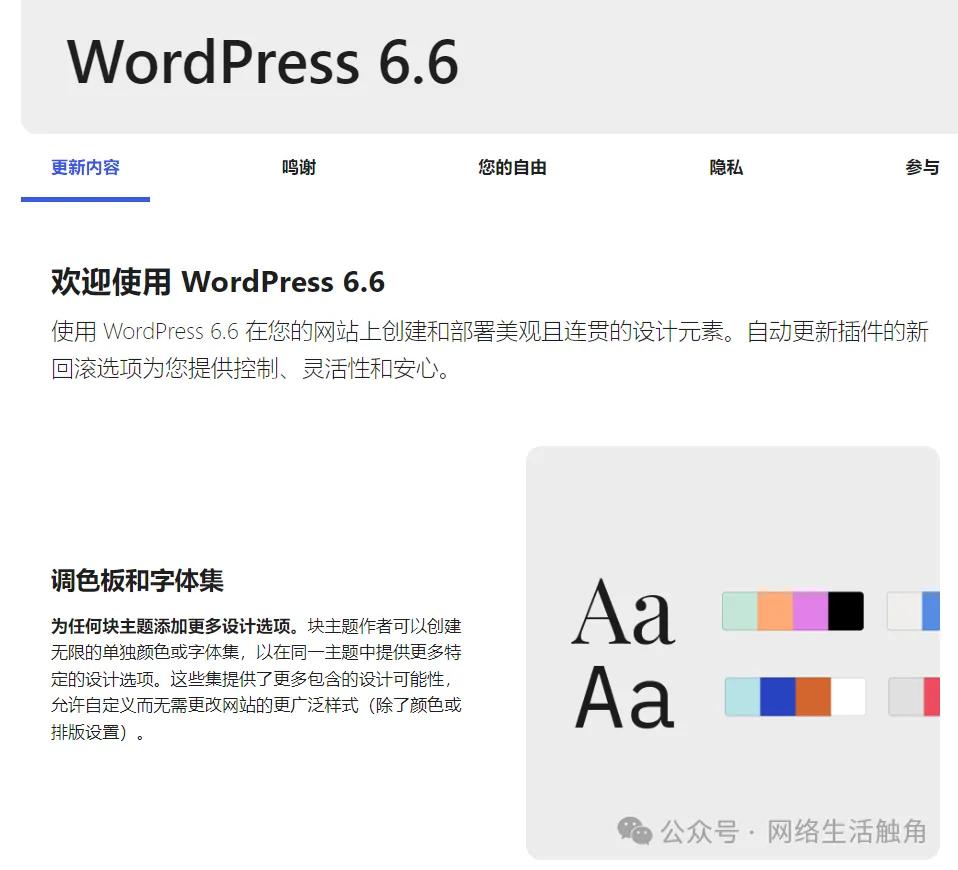Open the 您的自由 tab
The image size is (958, 870).
512,167
